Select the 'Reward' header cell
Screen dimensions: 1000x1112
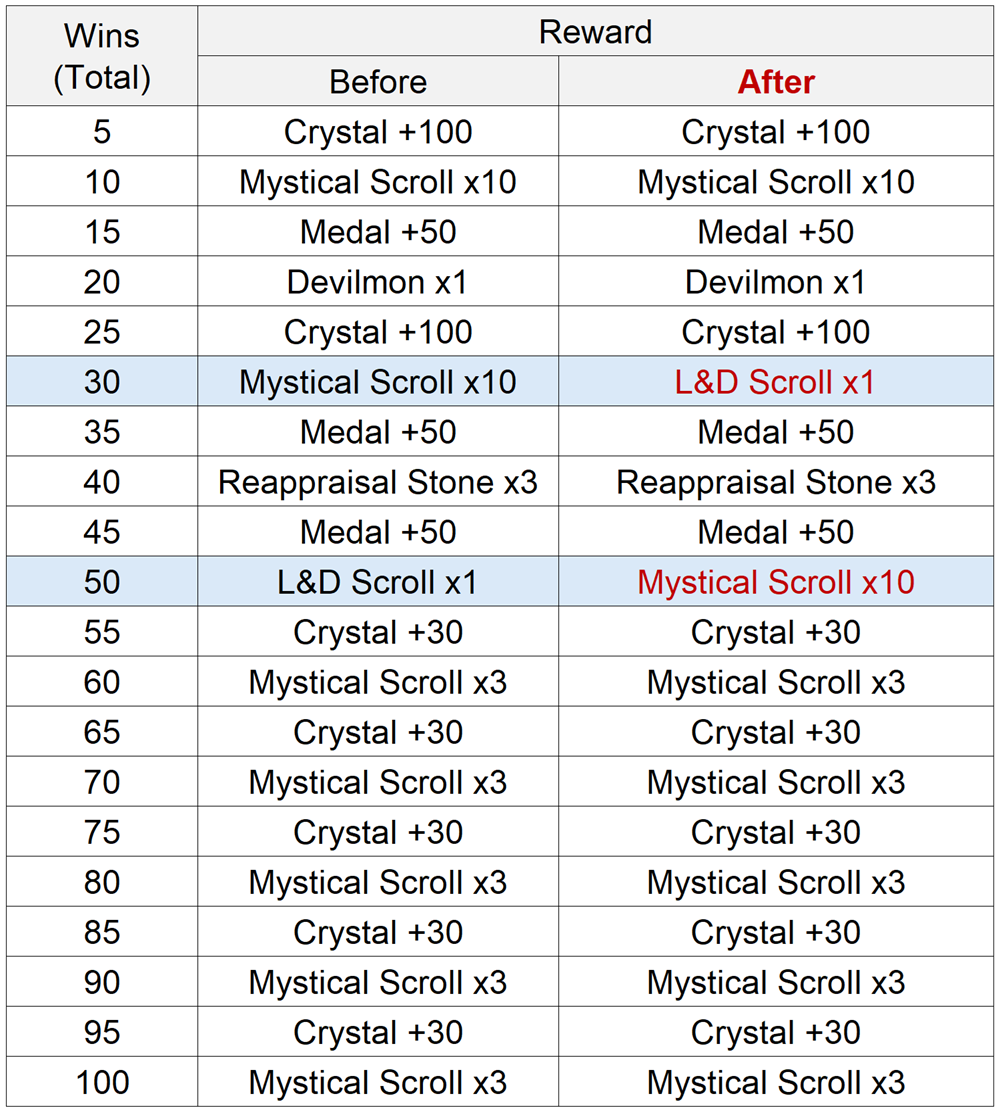point(595,32)
